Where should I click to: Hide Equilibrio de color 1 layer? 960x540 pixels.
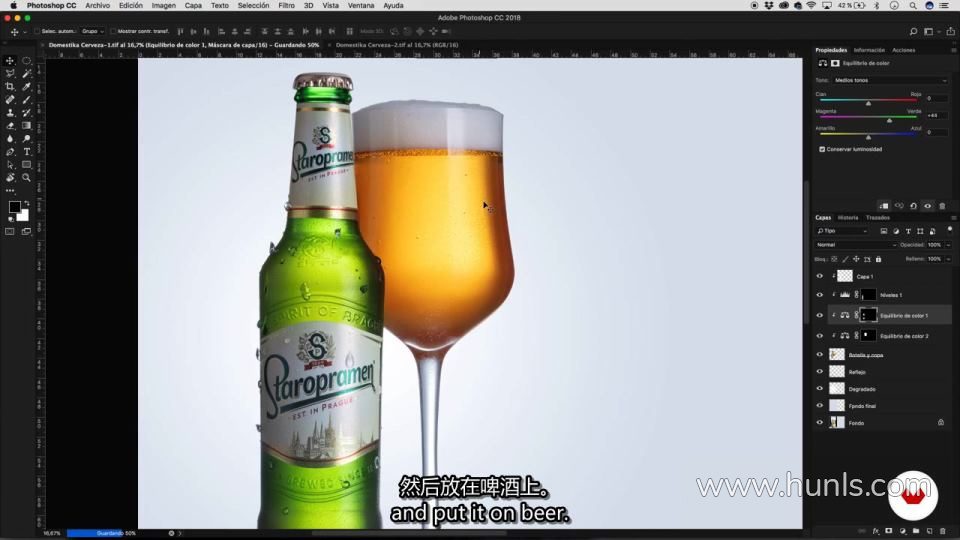point(820,315)
